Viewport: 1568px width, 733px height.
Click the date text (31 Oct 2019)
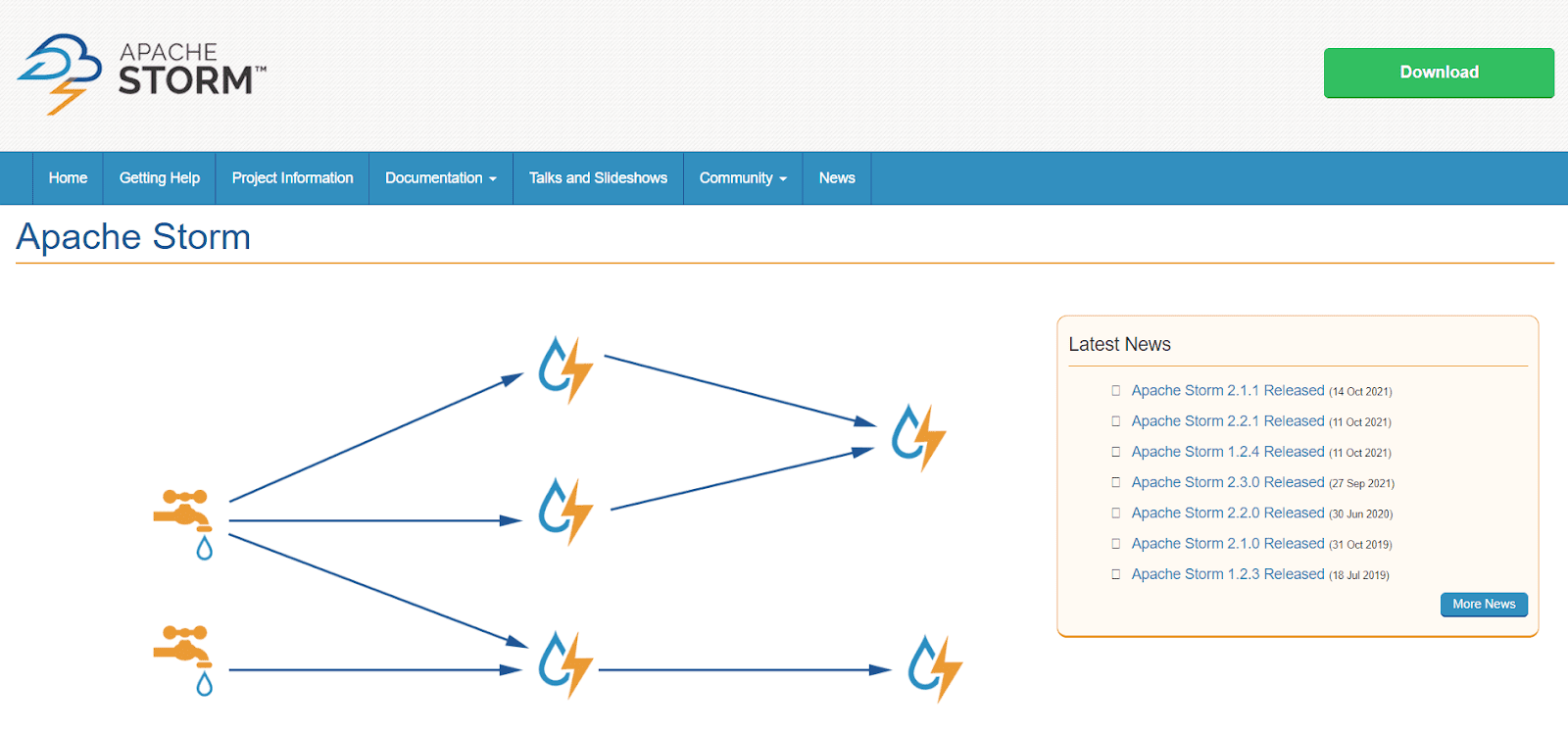[x=1360, y=544]
